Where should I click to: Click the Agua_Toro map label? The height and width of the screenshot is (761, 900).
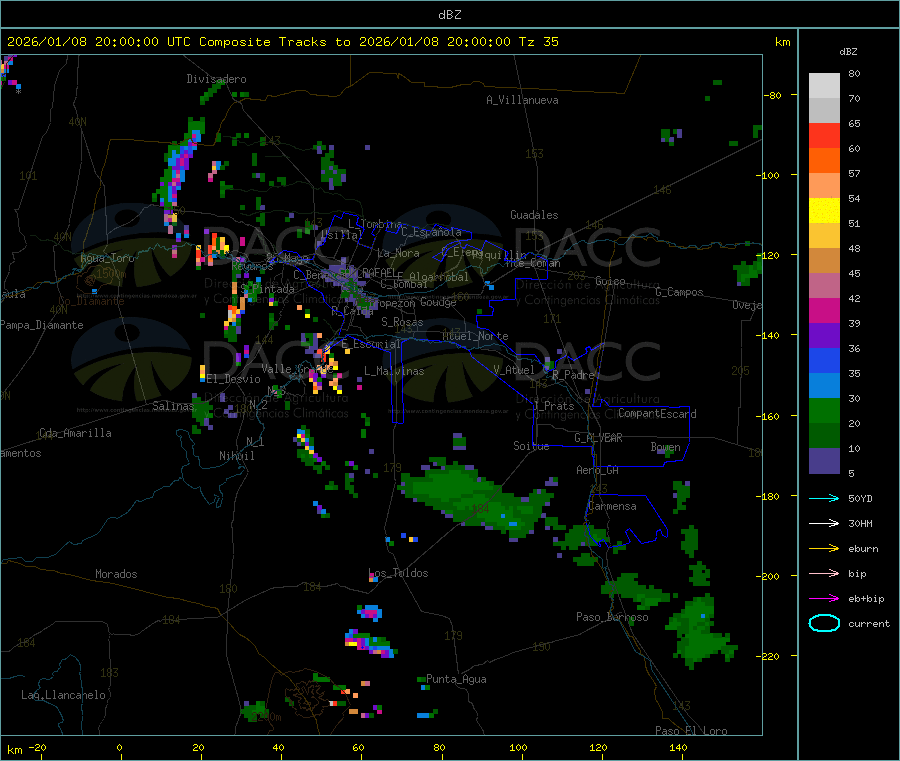pyautogui.click(x=106, y=258)
